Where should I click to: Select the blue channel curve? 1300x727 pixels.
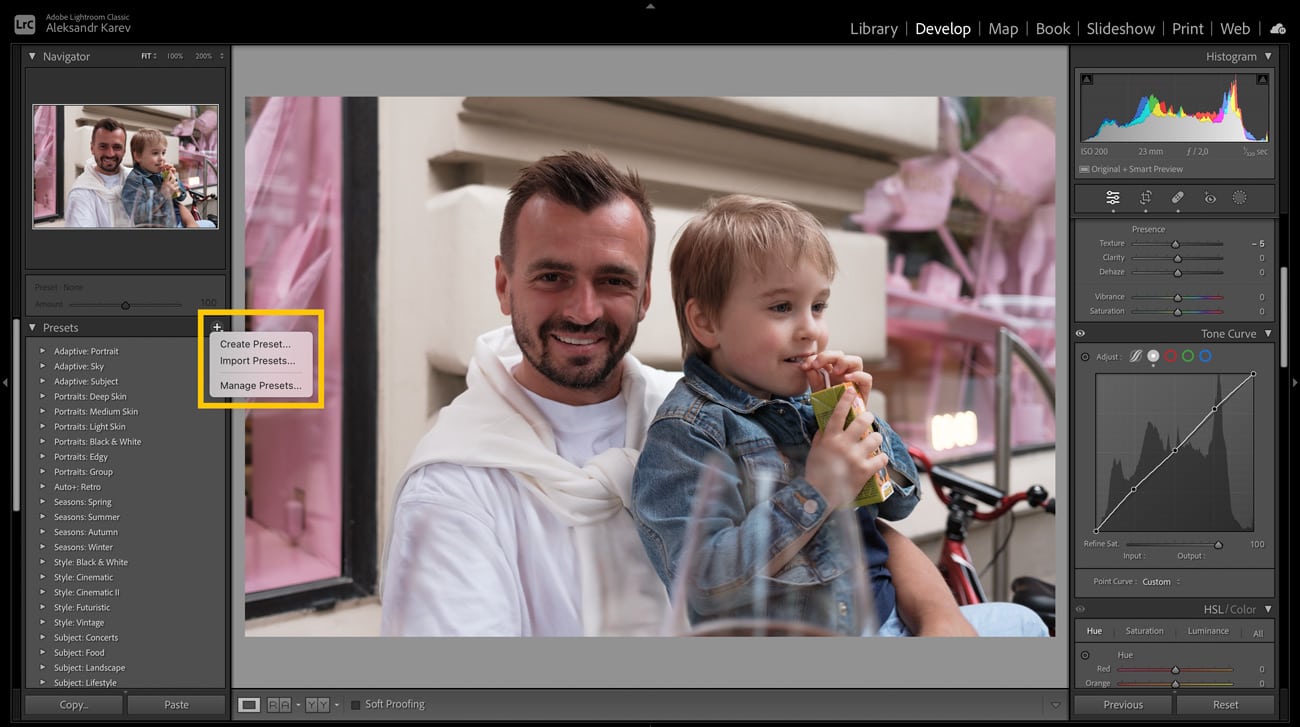(x=1205, y=356)
